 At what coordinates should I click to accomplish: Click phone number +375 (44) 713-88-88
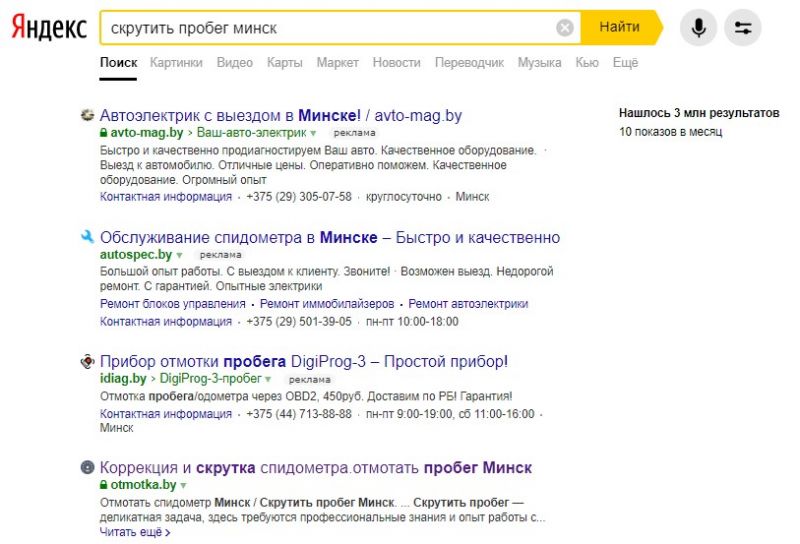299,414
